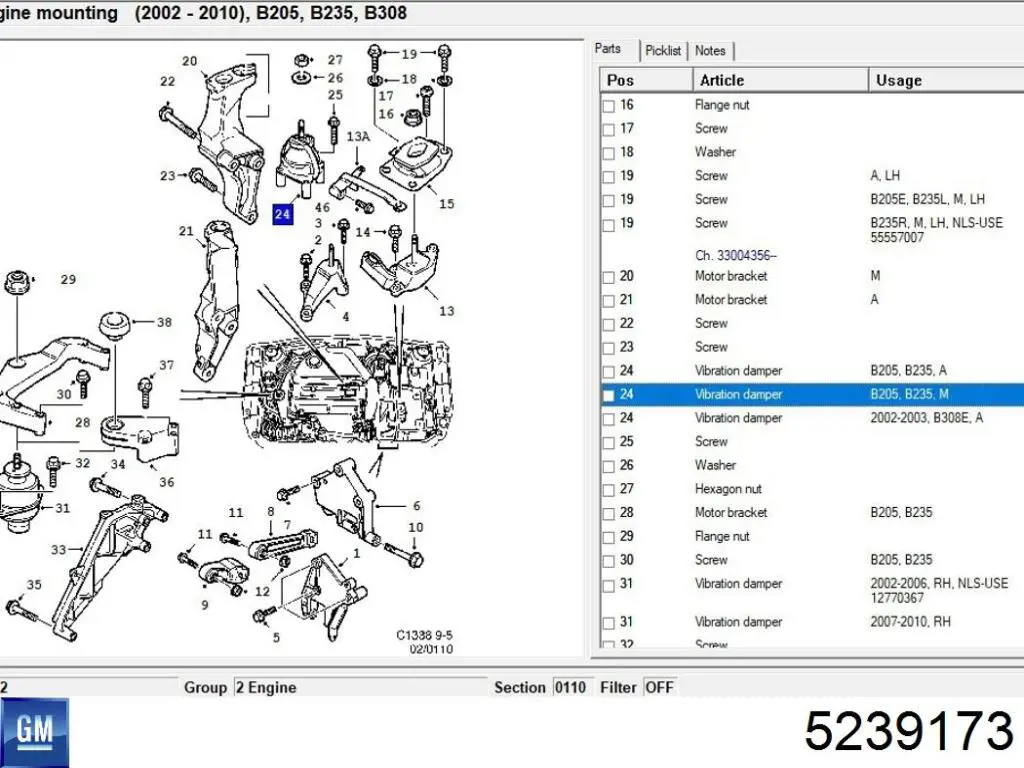Tick checkbox for pos 20 Motor bracket M
The height and width of the screenshot is (768, 1024).
click(609, 277)
